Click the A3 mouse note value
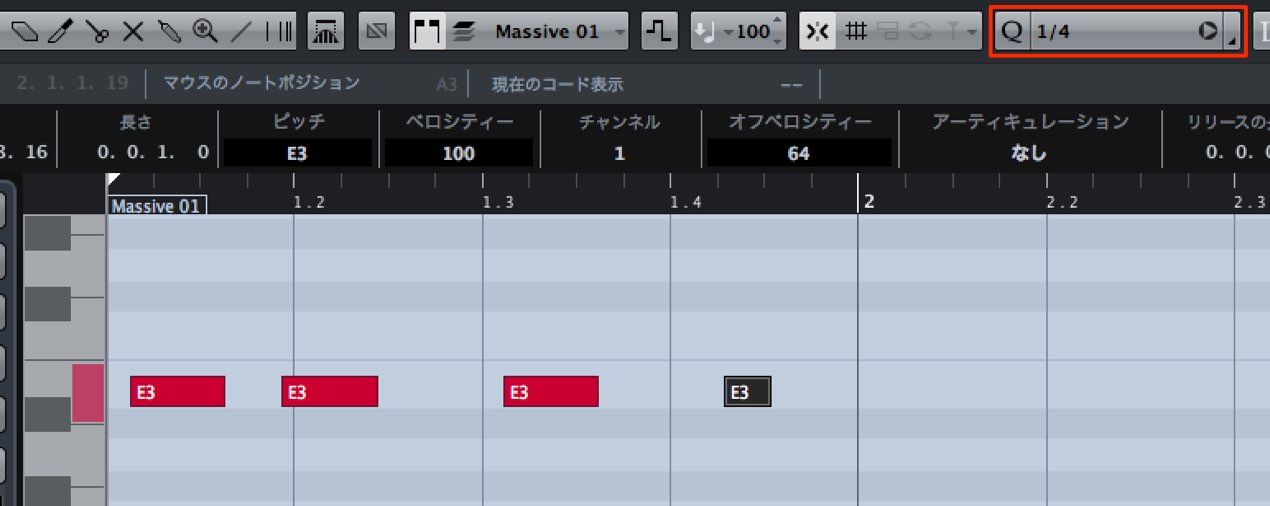 click(x=446, y=84)
